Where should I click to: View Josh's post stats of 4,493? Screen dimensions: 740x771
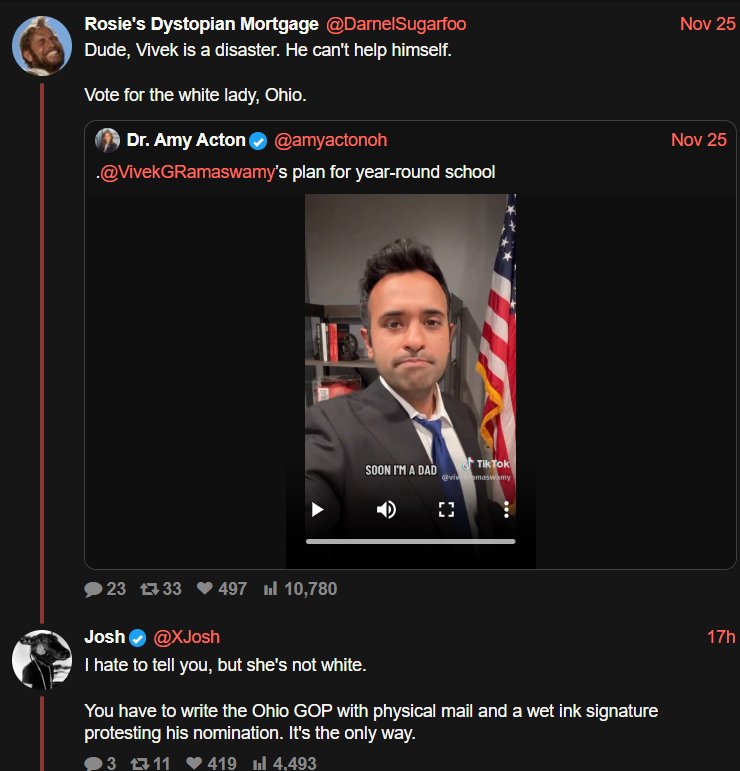[259, 764]
